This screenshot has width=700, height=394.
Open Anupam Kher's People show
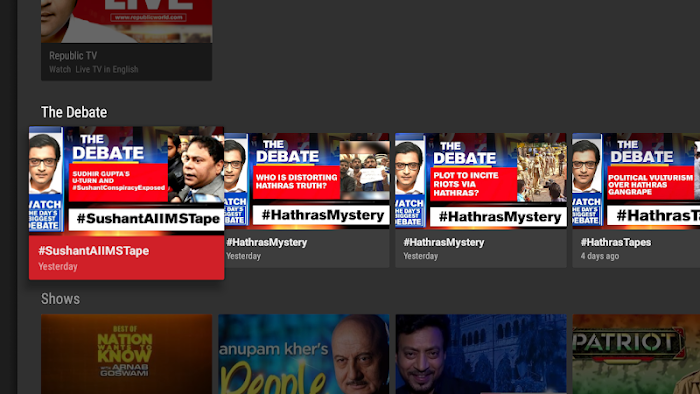click(x=304, y=354)
